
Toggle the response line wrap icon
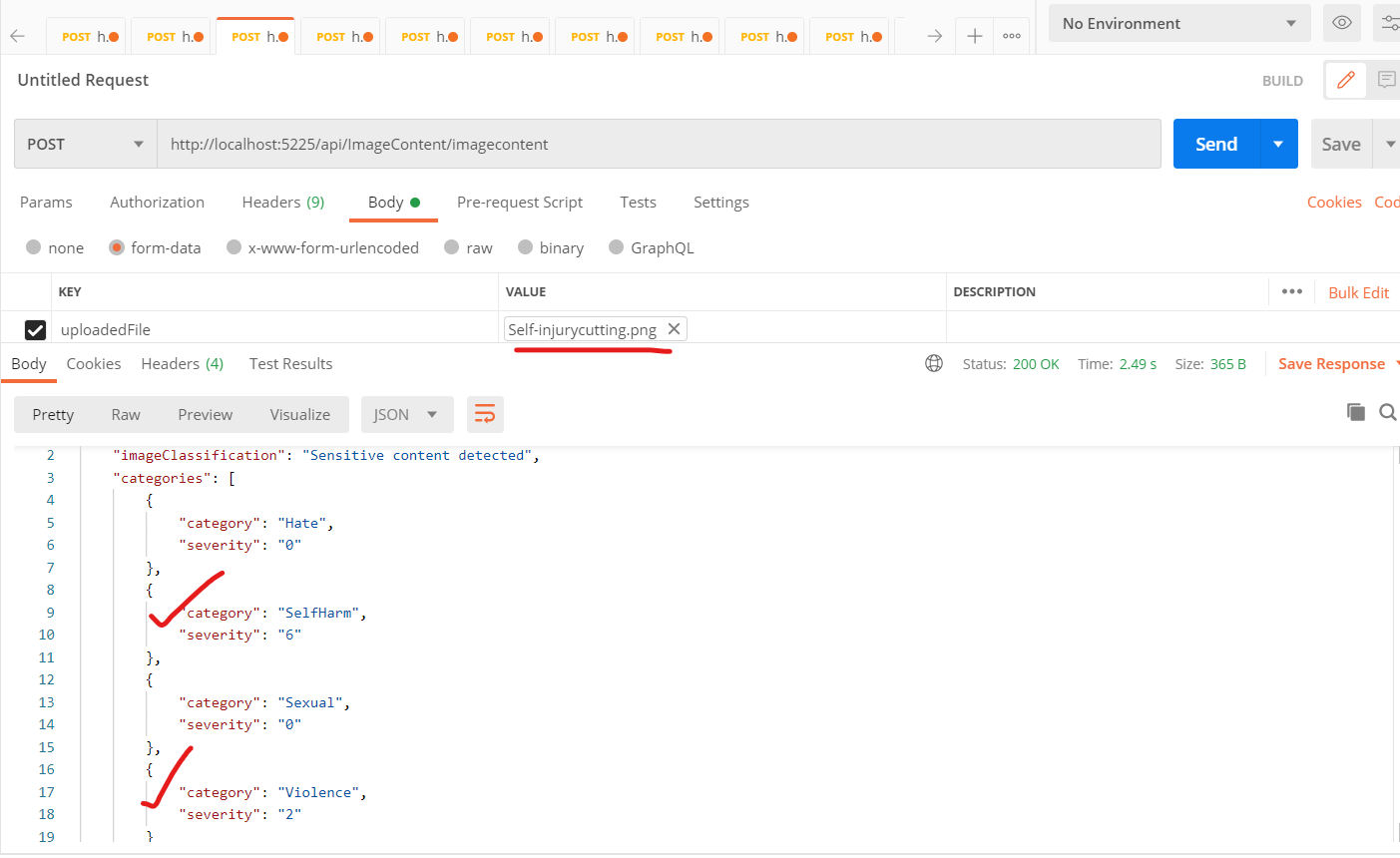click(485, 414)
